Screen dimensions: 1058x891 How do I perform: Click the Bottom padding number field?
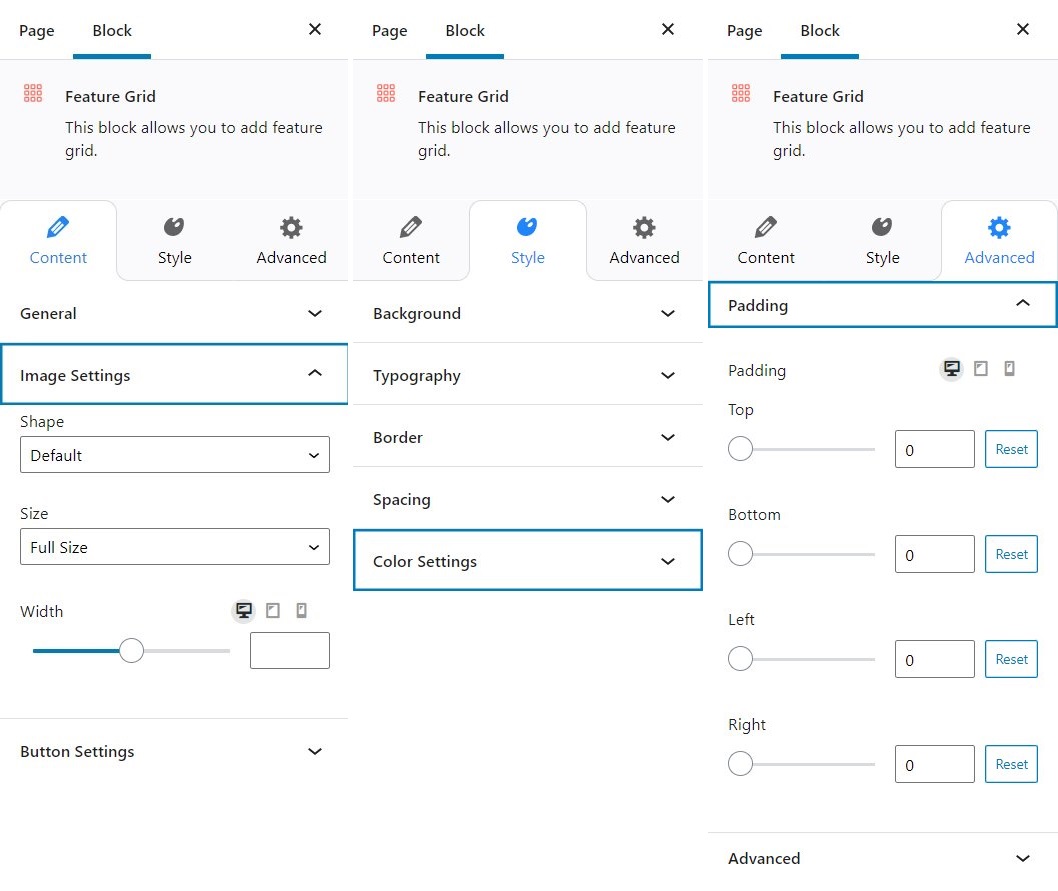pyautogui.click(x=934, y=554)
